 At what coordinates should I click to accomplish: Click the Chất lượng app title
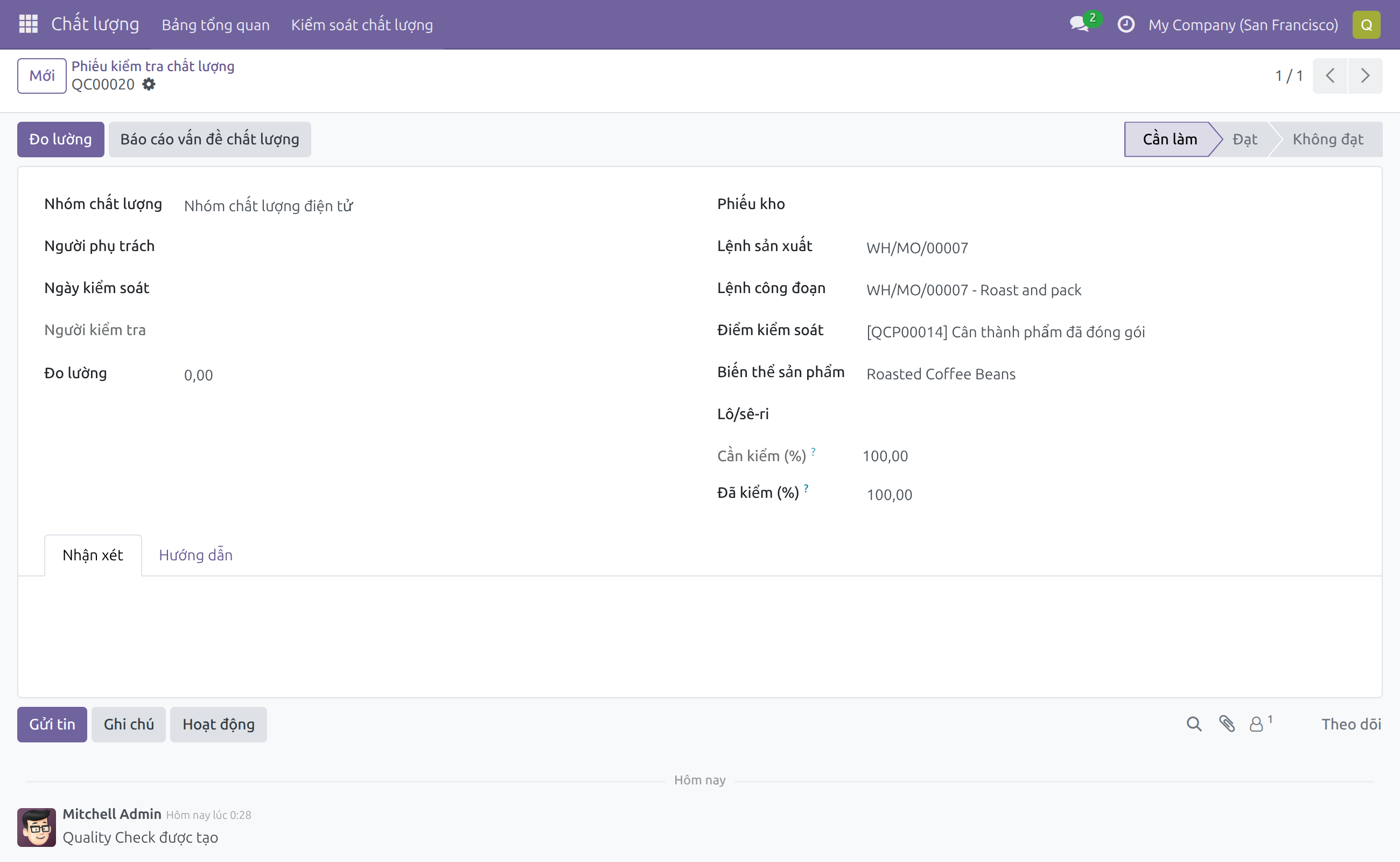[95, 24]
